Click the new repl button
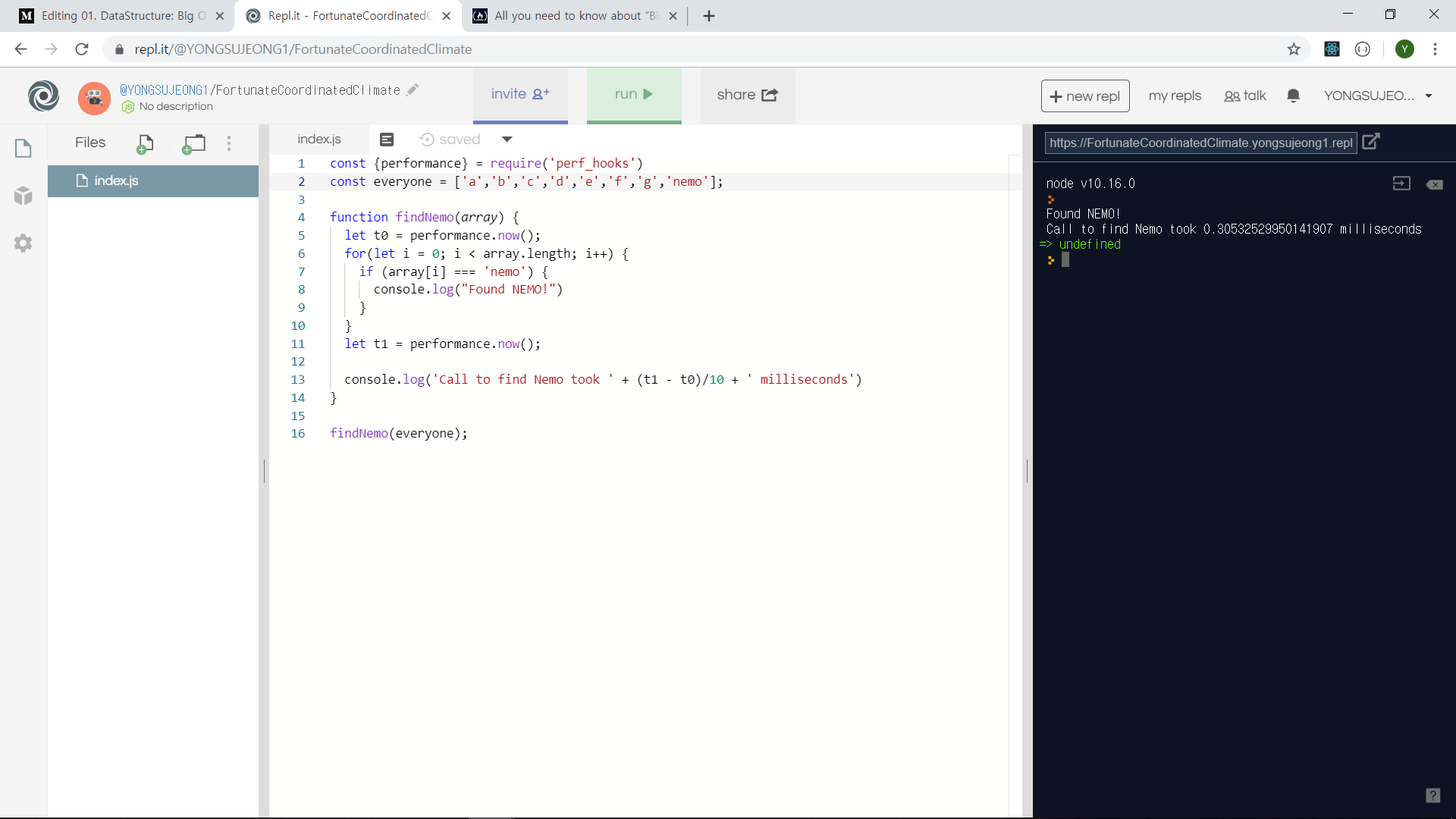Image resolution: width=1456 pixels, height=819 pixels. [1085, 96]
